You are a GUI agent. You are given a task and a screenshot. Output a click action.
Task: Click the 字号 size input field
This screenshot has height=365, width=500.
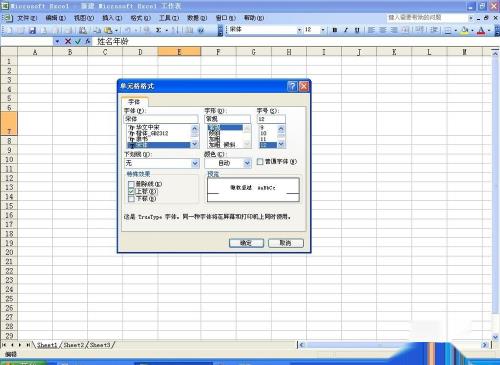pos(271,119)
